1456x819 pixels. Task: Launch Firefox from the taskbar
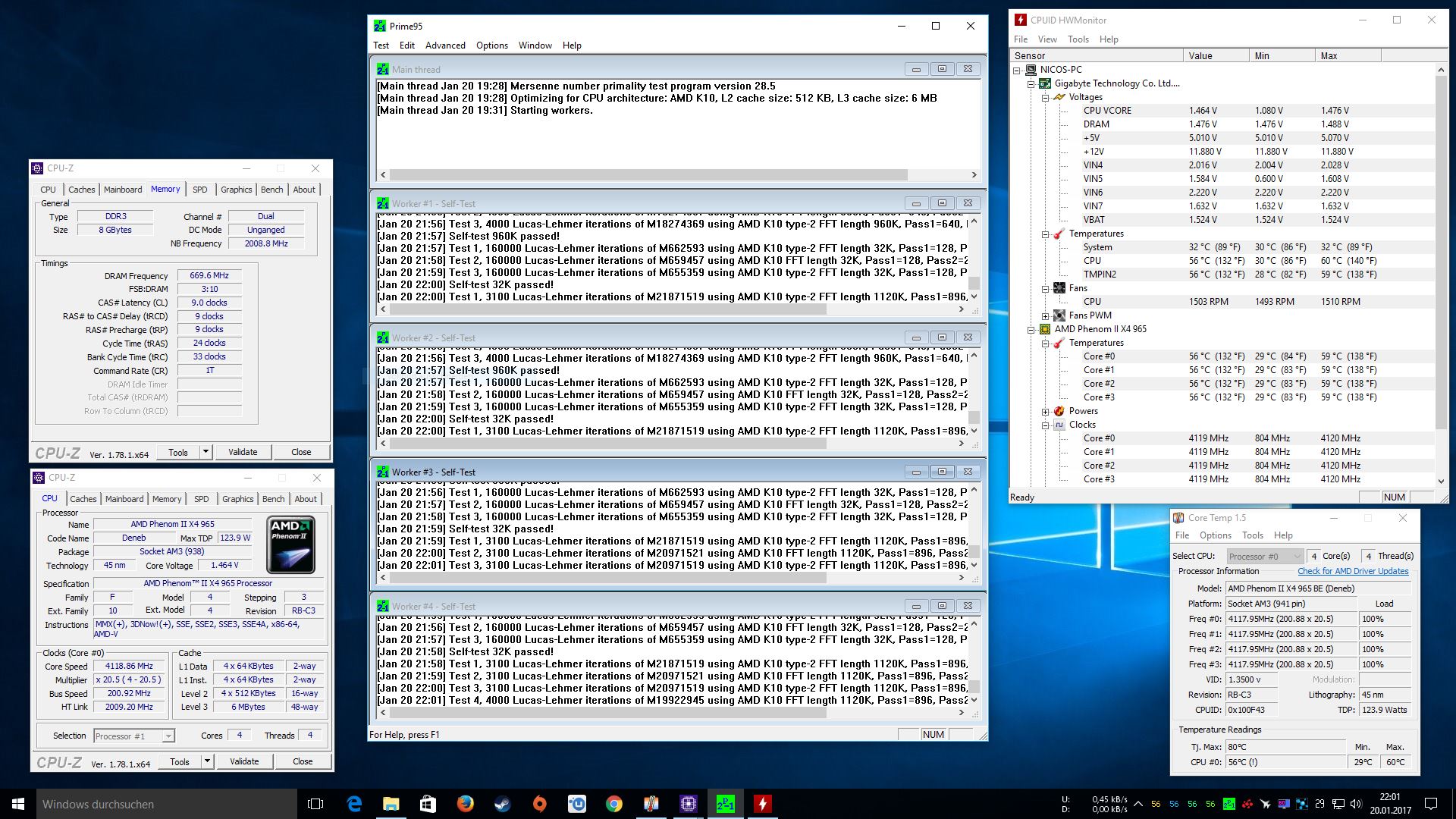coord(465,804)
